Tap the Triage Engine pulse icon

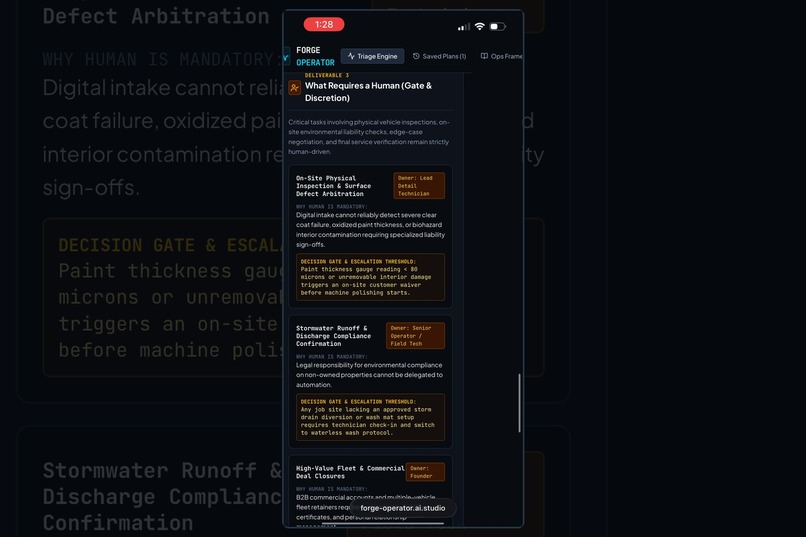tap(351, 56)
